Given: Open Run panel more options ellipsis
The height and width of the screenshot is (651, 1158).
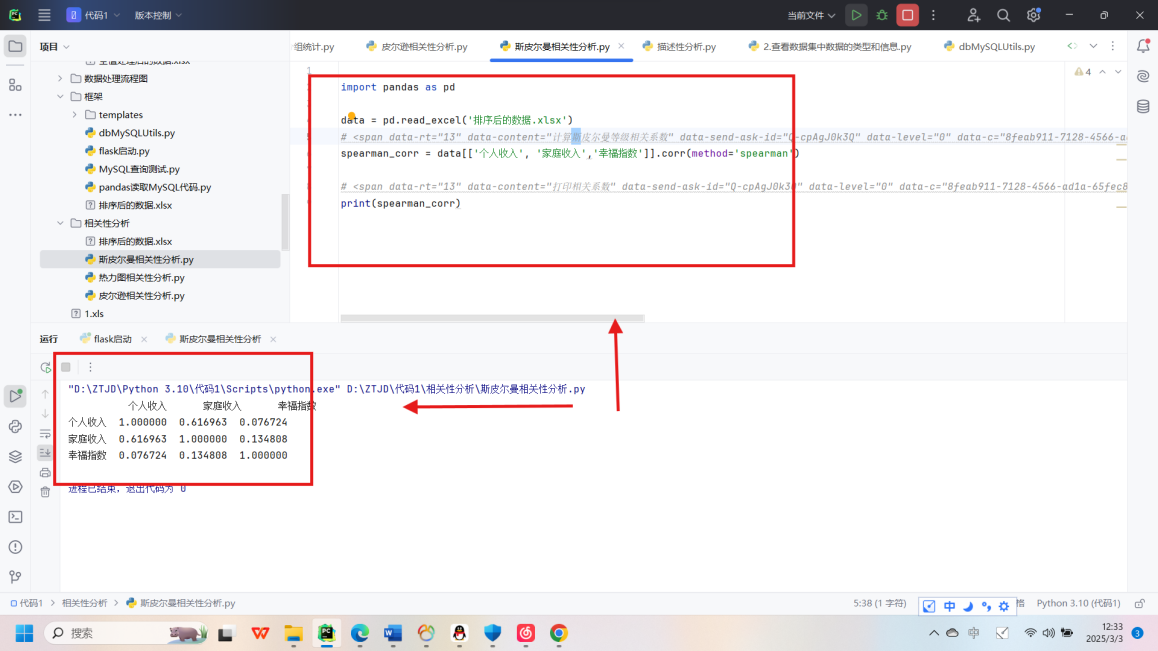Looking at the screenshot, I should tap(90, 367).
